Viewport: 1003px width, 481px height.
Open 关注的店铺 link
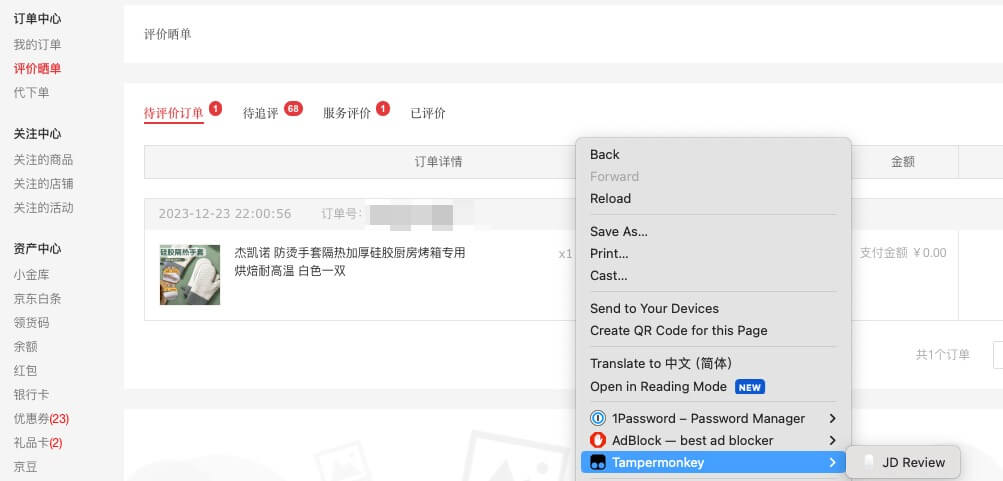[43, 184]
